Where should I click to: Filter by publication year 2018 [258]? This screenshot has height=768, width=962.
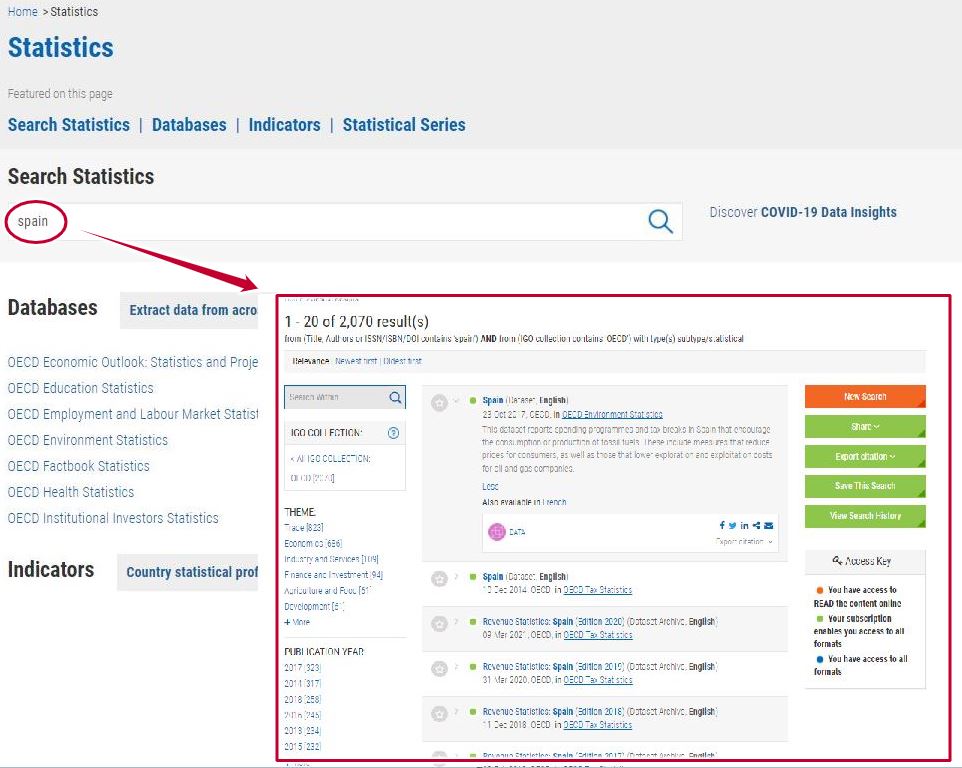(302, 699)
